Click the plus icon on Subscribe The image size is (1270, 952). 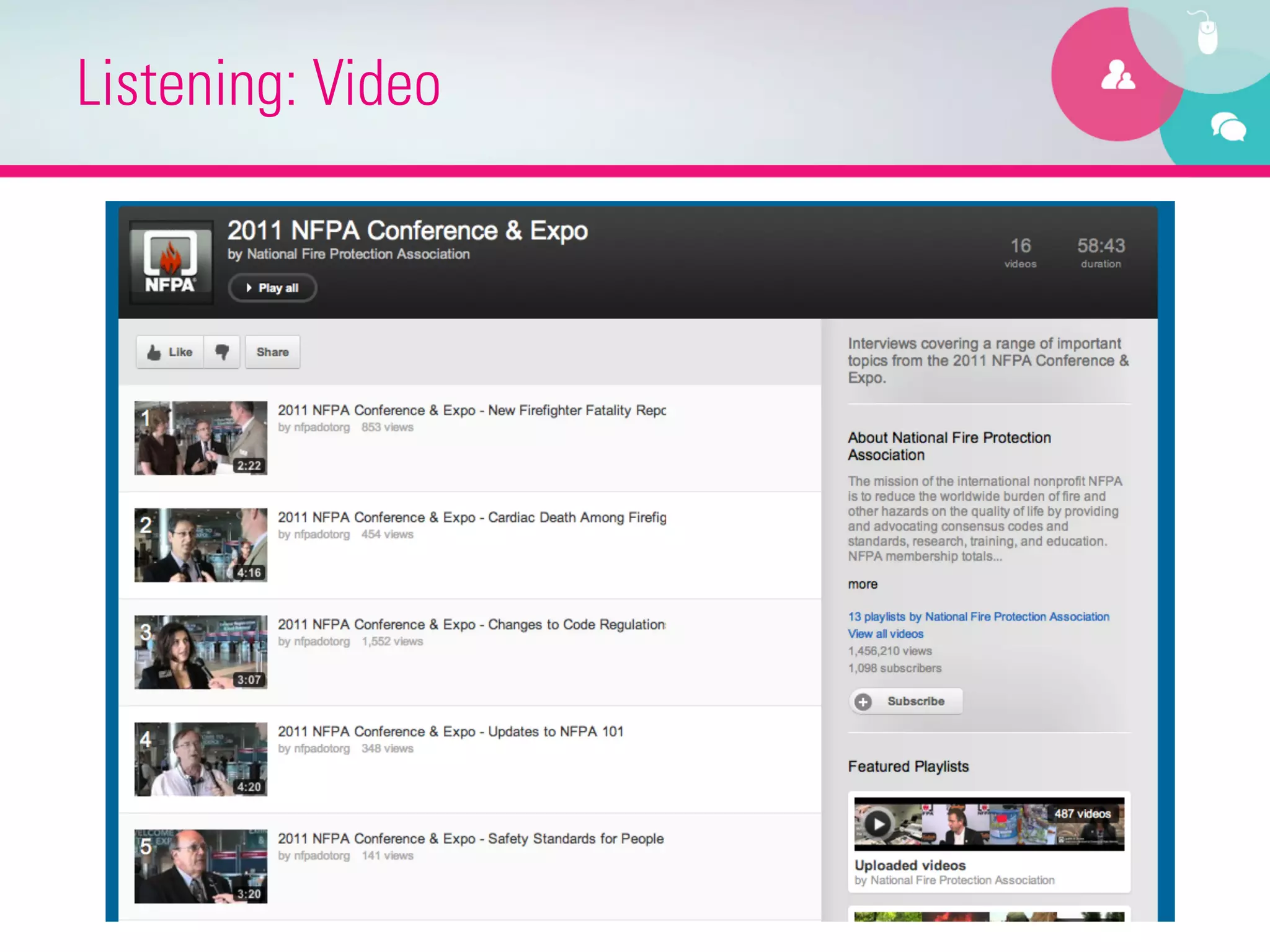pos(863,702)
